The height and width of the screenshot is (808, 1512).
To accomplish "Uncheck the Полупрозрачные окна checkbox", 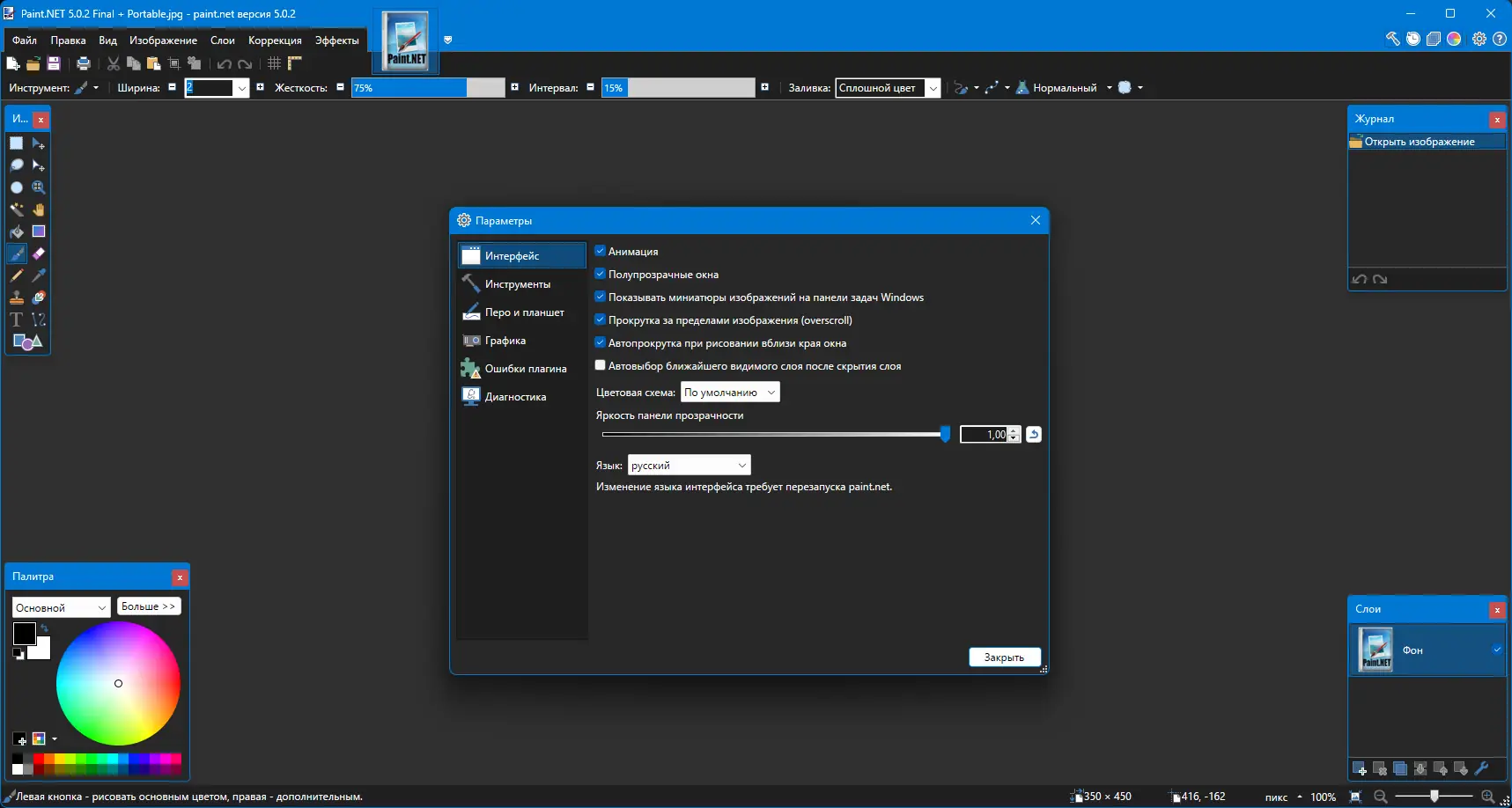I will tap(601, 274).
